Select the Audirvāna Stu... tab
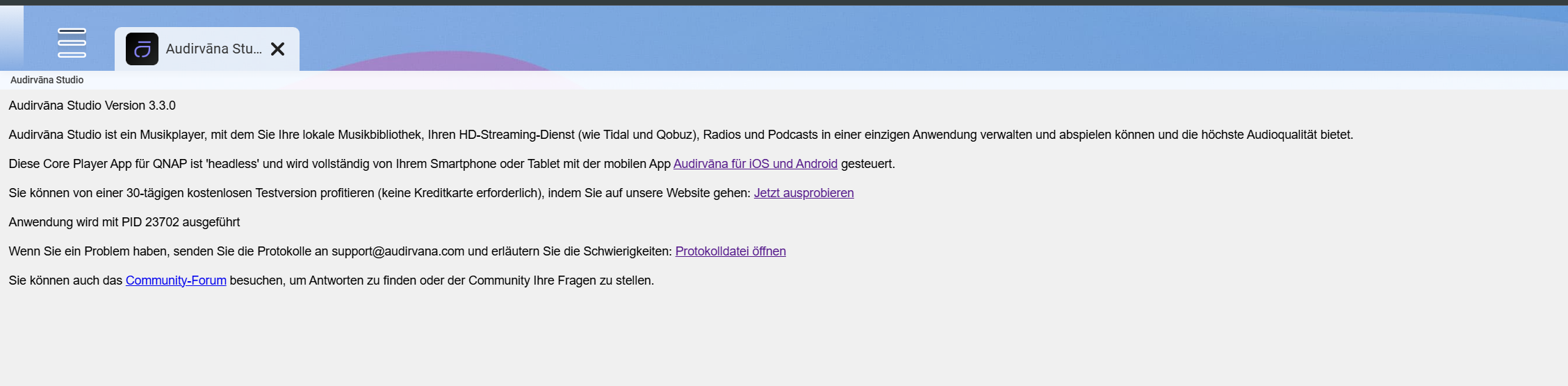Viewport: 1568px width, 386px height. 207,49
